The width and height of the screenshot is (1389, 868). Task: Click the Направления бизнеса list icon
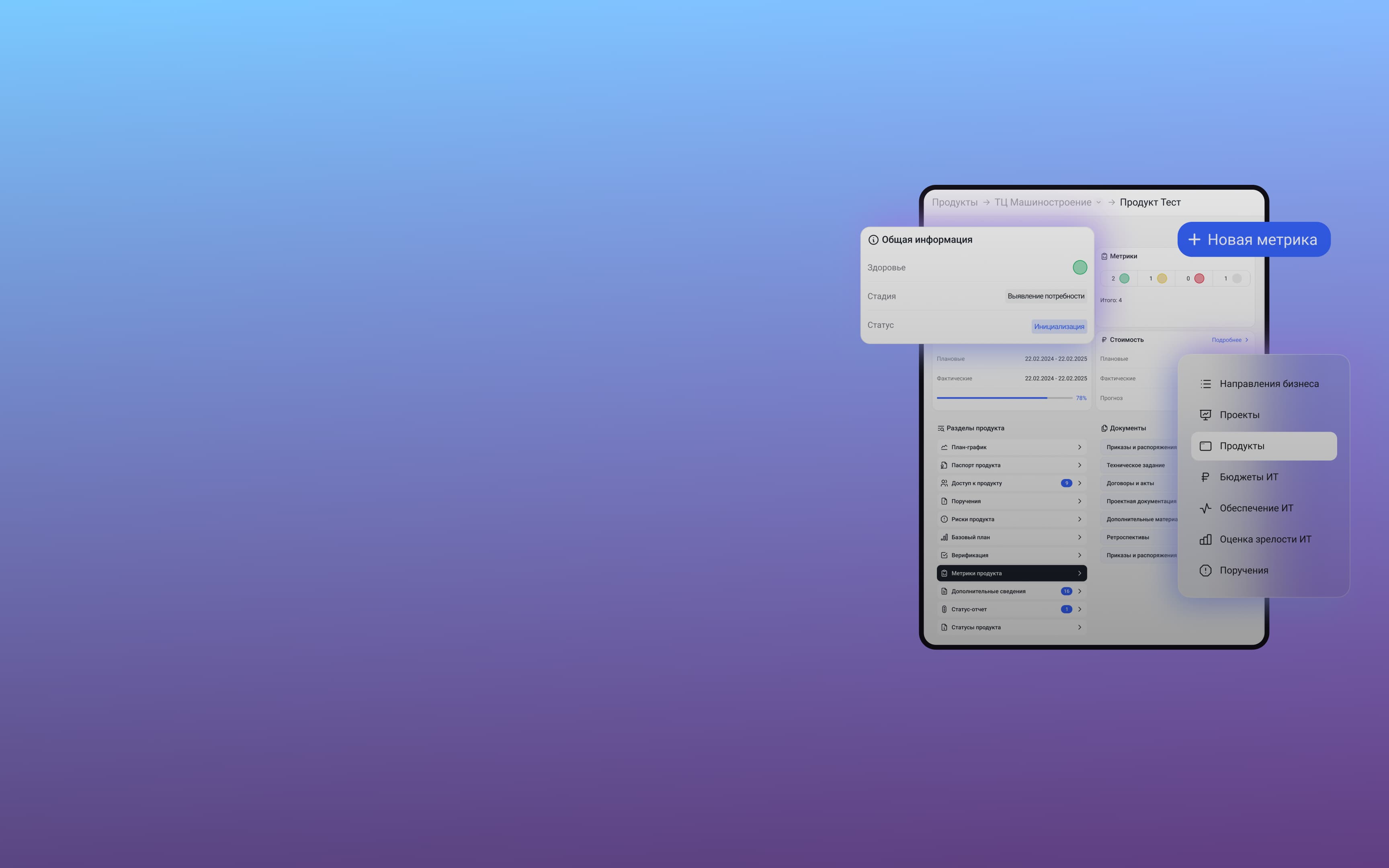1205,384
